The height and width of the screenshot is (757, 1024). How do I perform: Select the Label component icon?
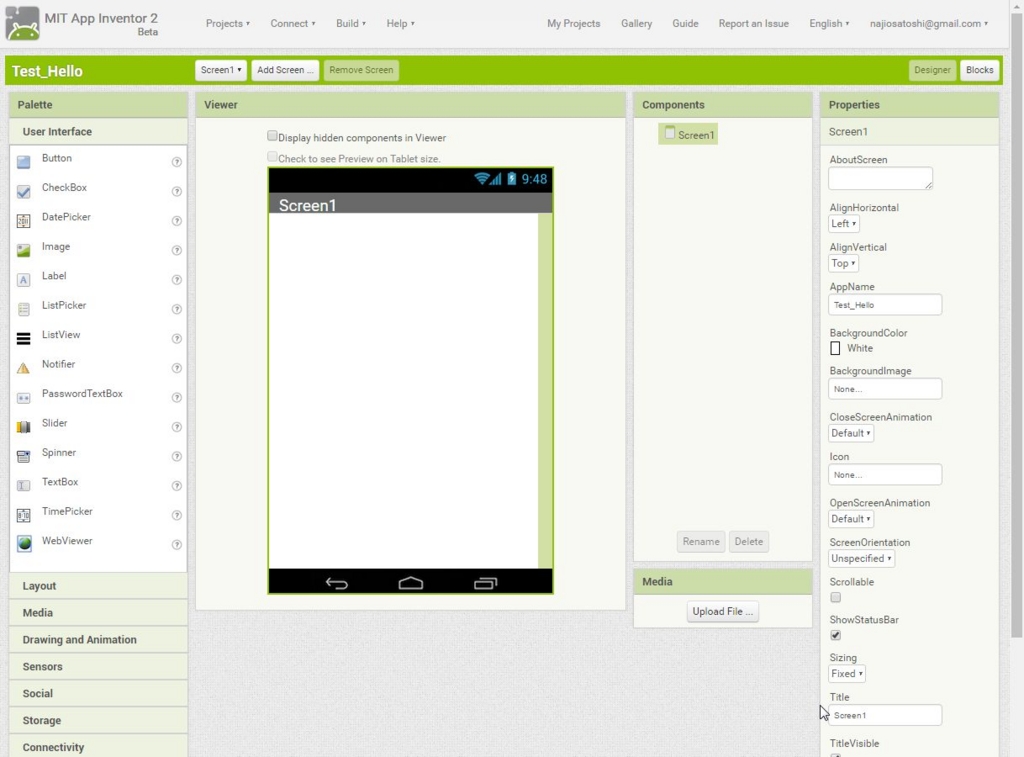pyautogui.click(x=24, y=280)
